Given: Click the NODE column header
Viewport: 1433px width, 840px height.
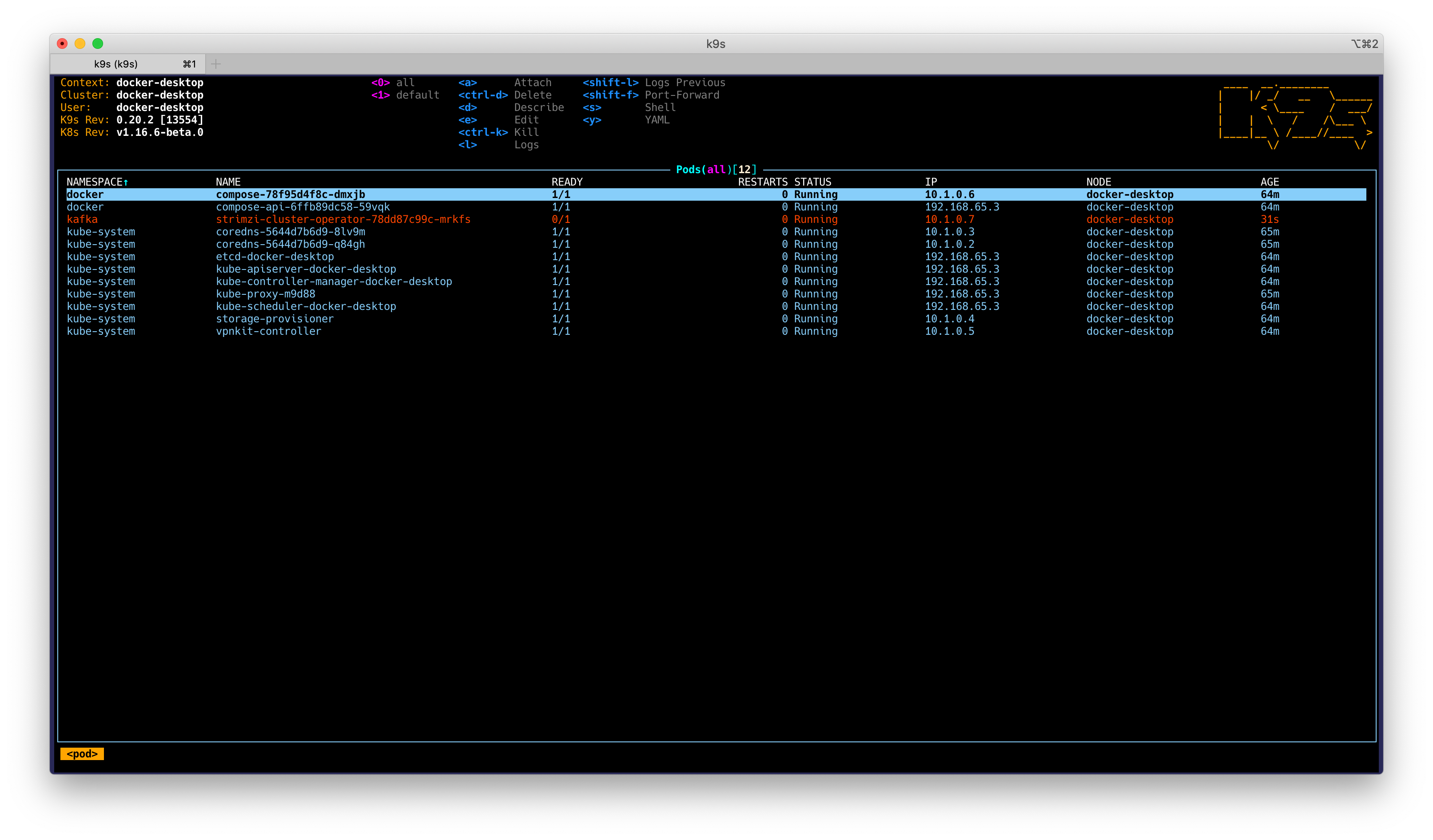Looking at the screenshot, I should tap(1098, 182).
